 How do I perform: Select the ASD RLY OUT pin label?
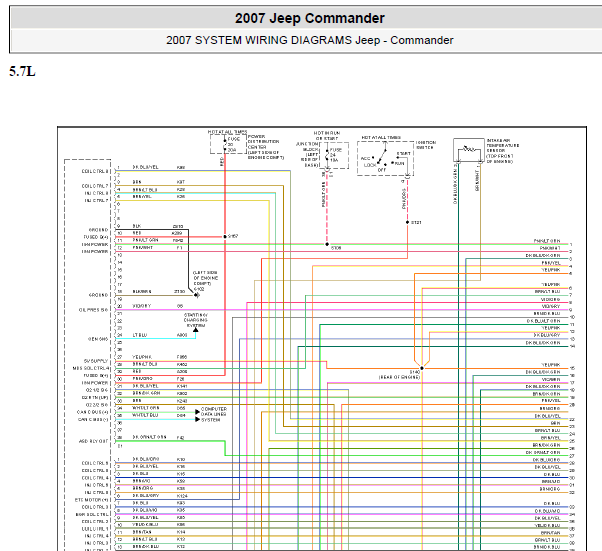coord(94,442)
